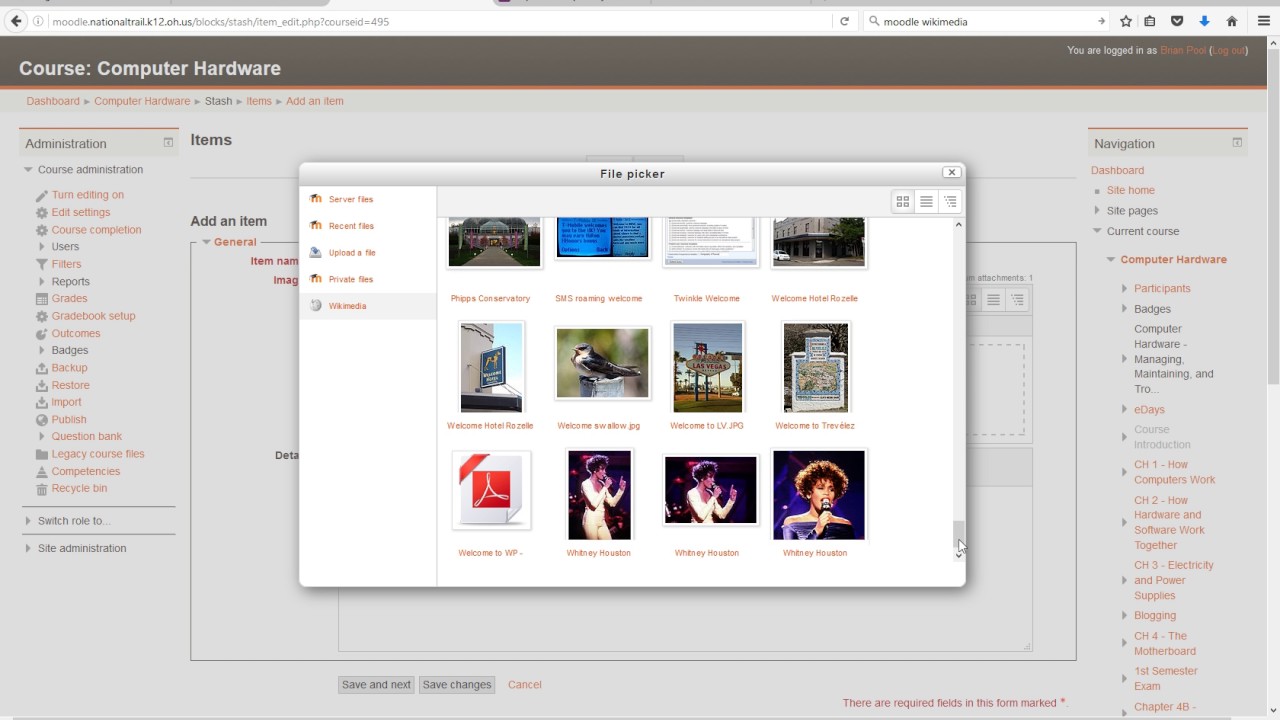The image size is (1280, 720).
Task: Choose the Welcome to Trevélez thumbnail
Action: (x=816, y=367)
